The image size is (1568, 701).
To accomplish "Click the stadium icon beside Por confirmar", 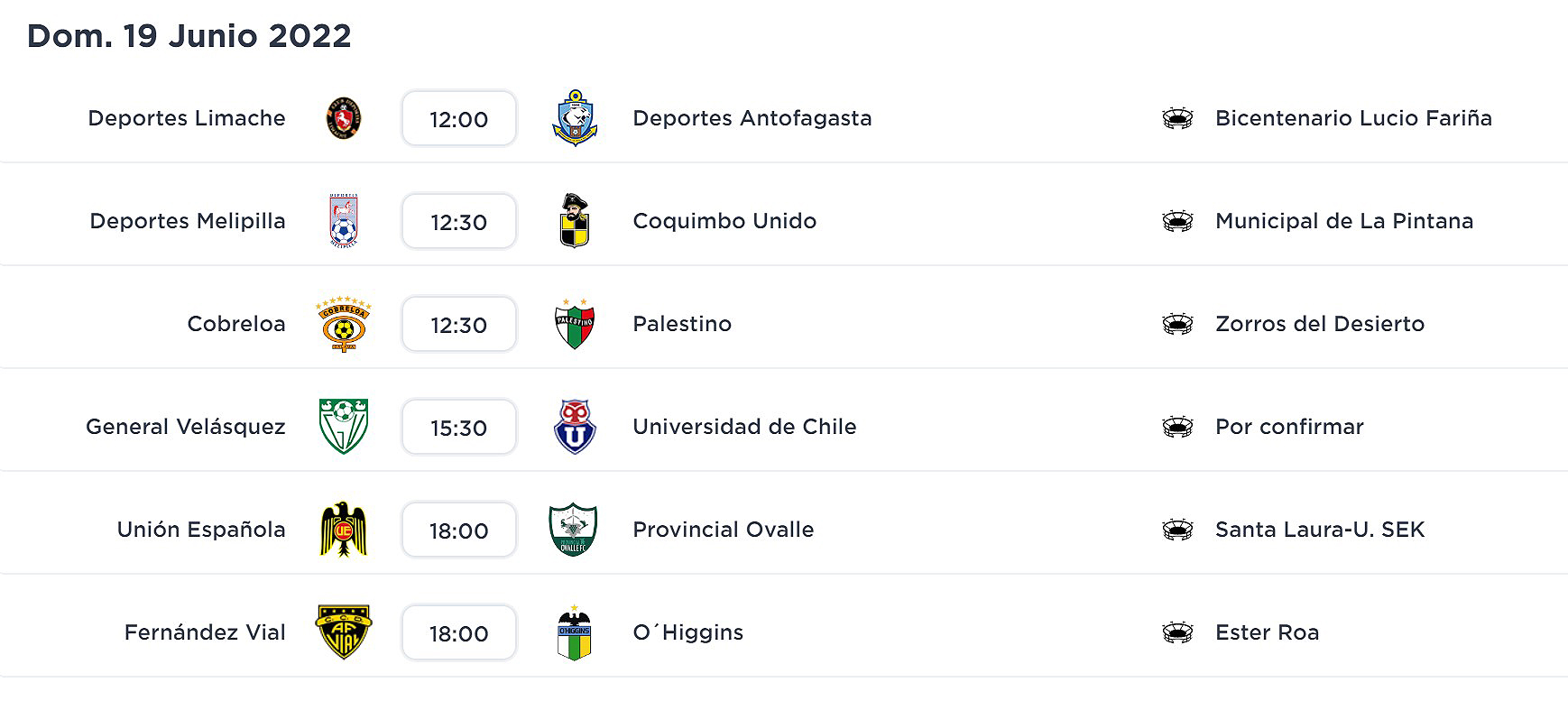I will click(1177, 427).
